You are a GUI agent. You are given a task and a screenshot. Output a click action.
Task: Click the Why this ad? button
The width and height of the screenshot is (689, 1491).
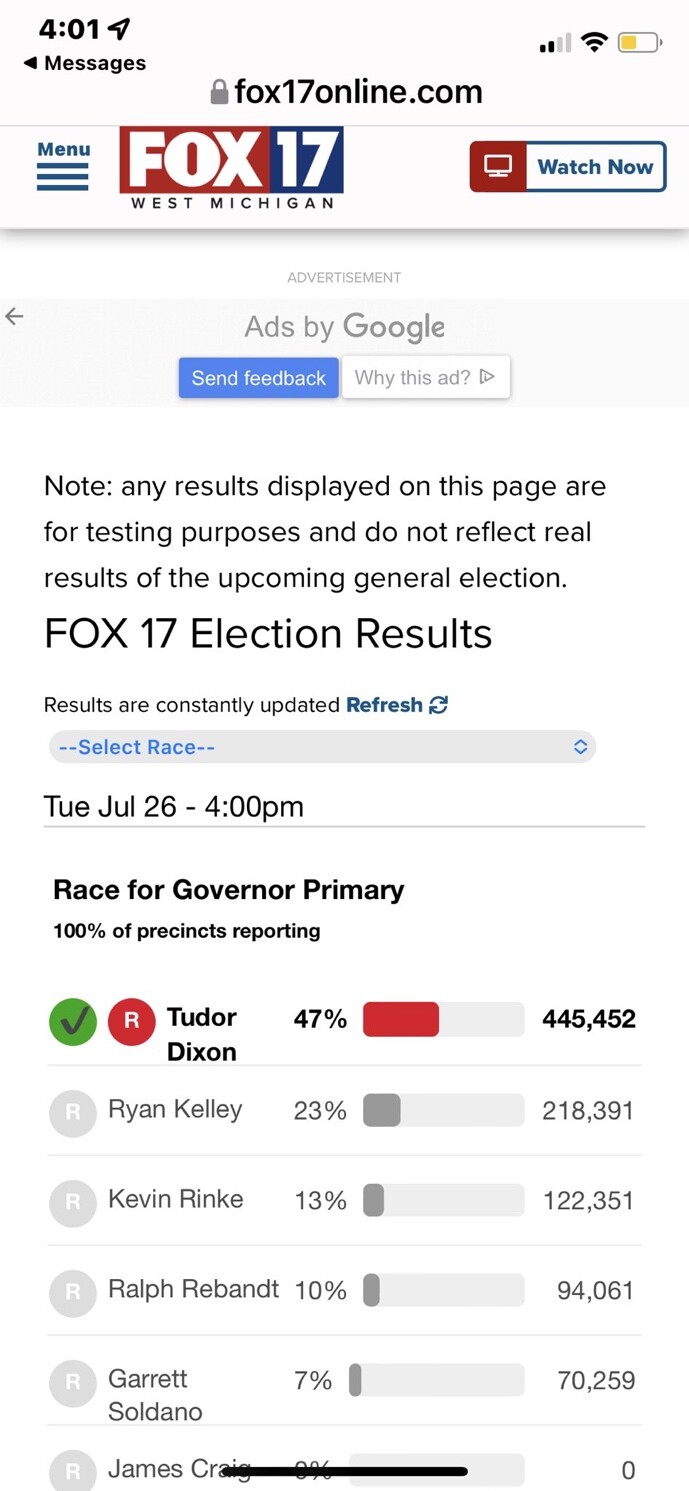point(425,378)
